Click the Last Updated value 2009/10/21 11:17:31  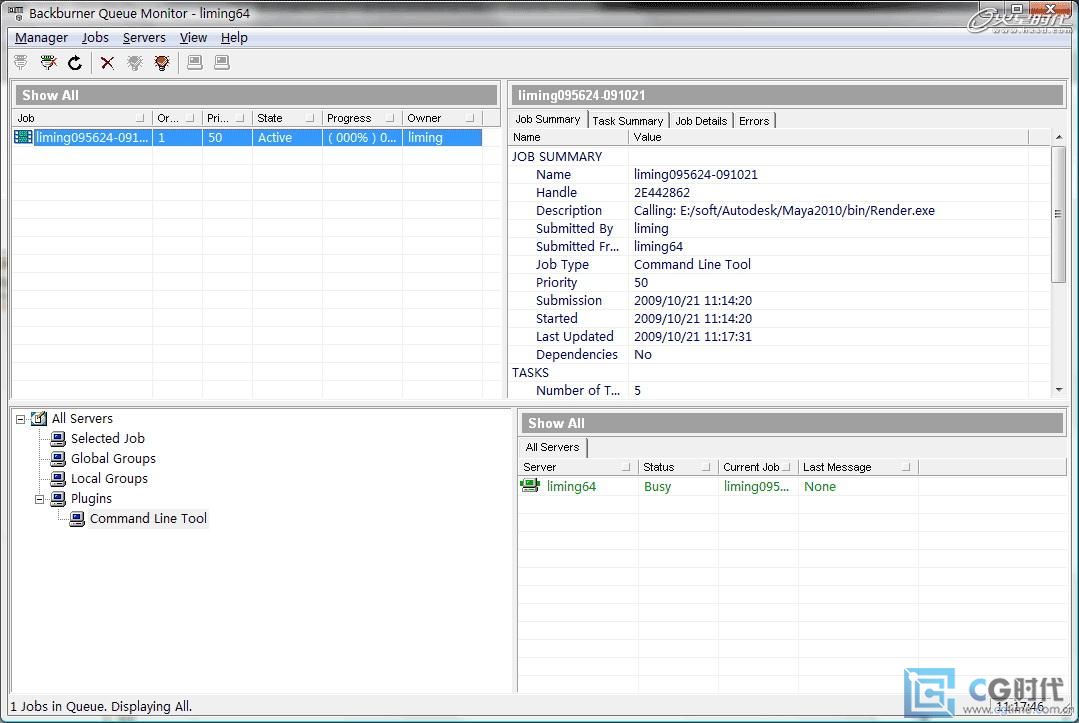coord(692,336)
